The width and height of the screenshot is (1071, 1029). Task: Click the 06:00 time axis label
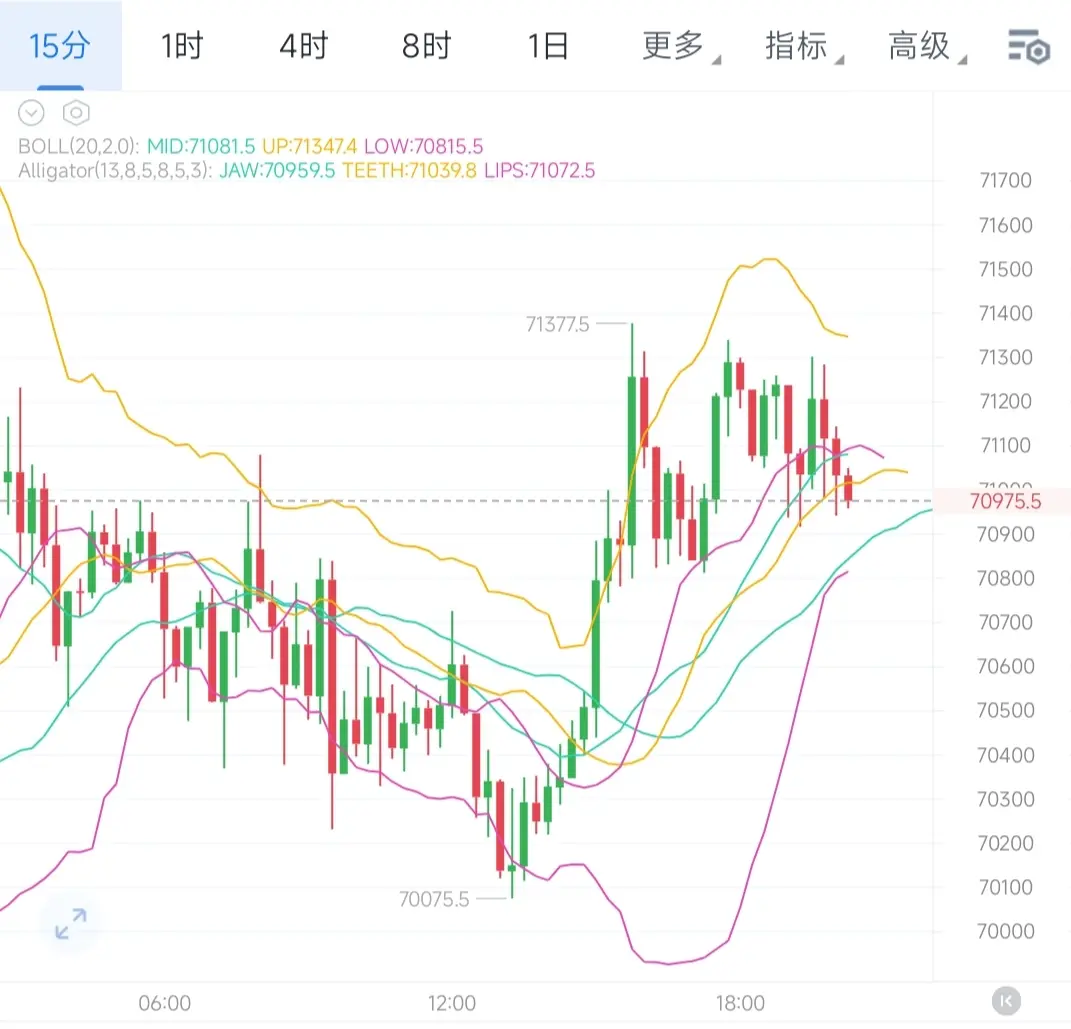tap(165, 1003)
